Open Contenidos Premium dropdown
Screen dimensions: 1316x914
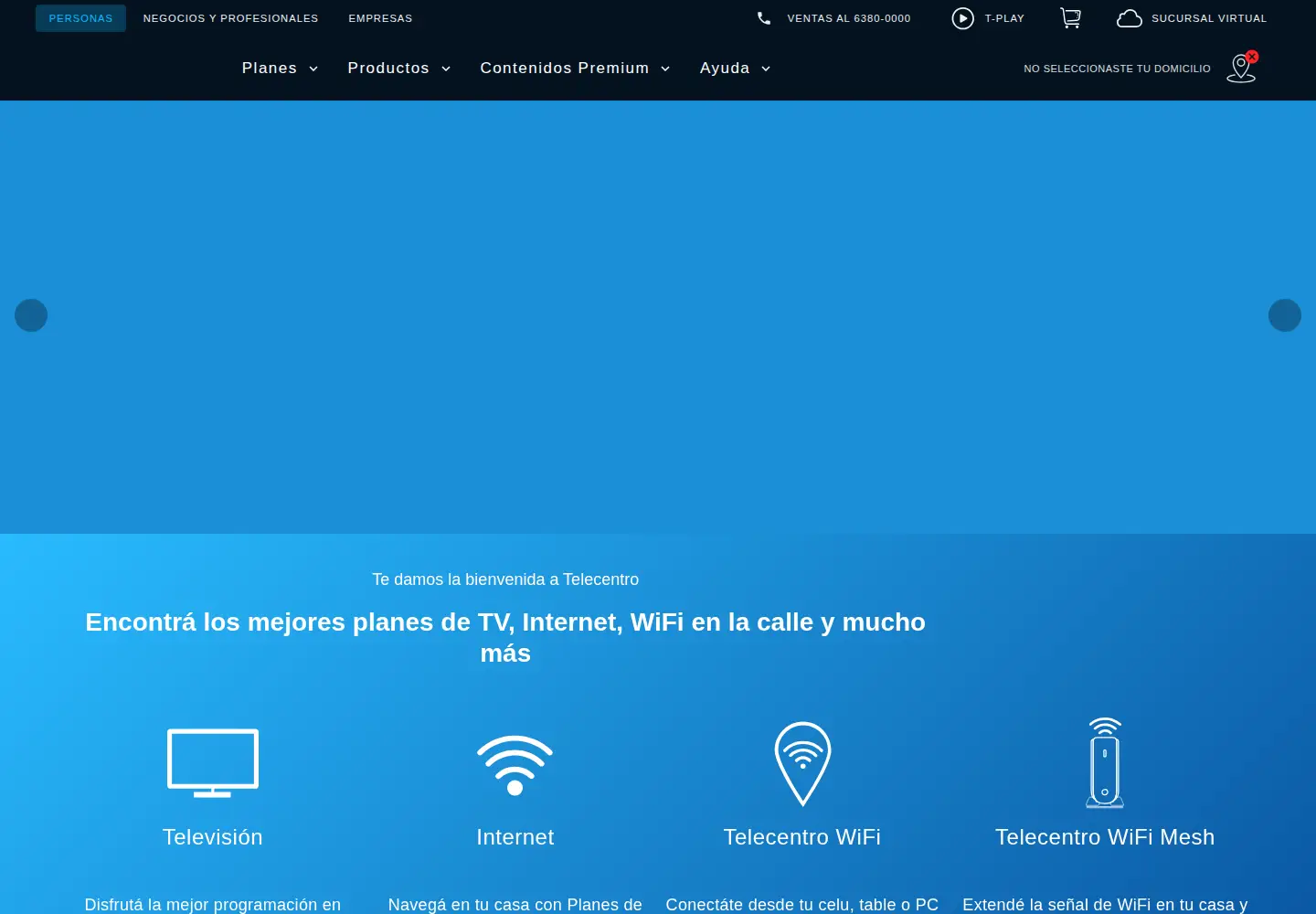[x=576, y=69]
